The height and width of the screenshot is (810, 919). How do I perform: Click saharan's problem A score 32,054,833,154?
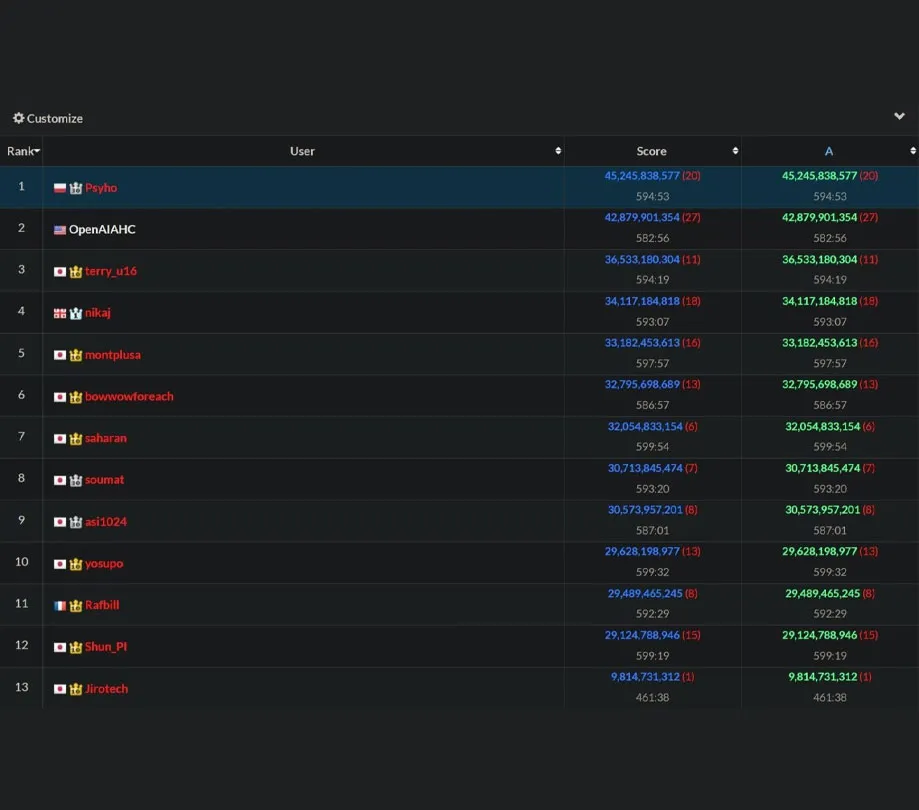pos(822,426)
